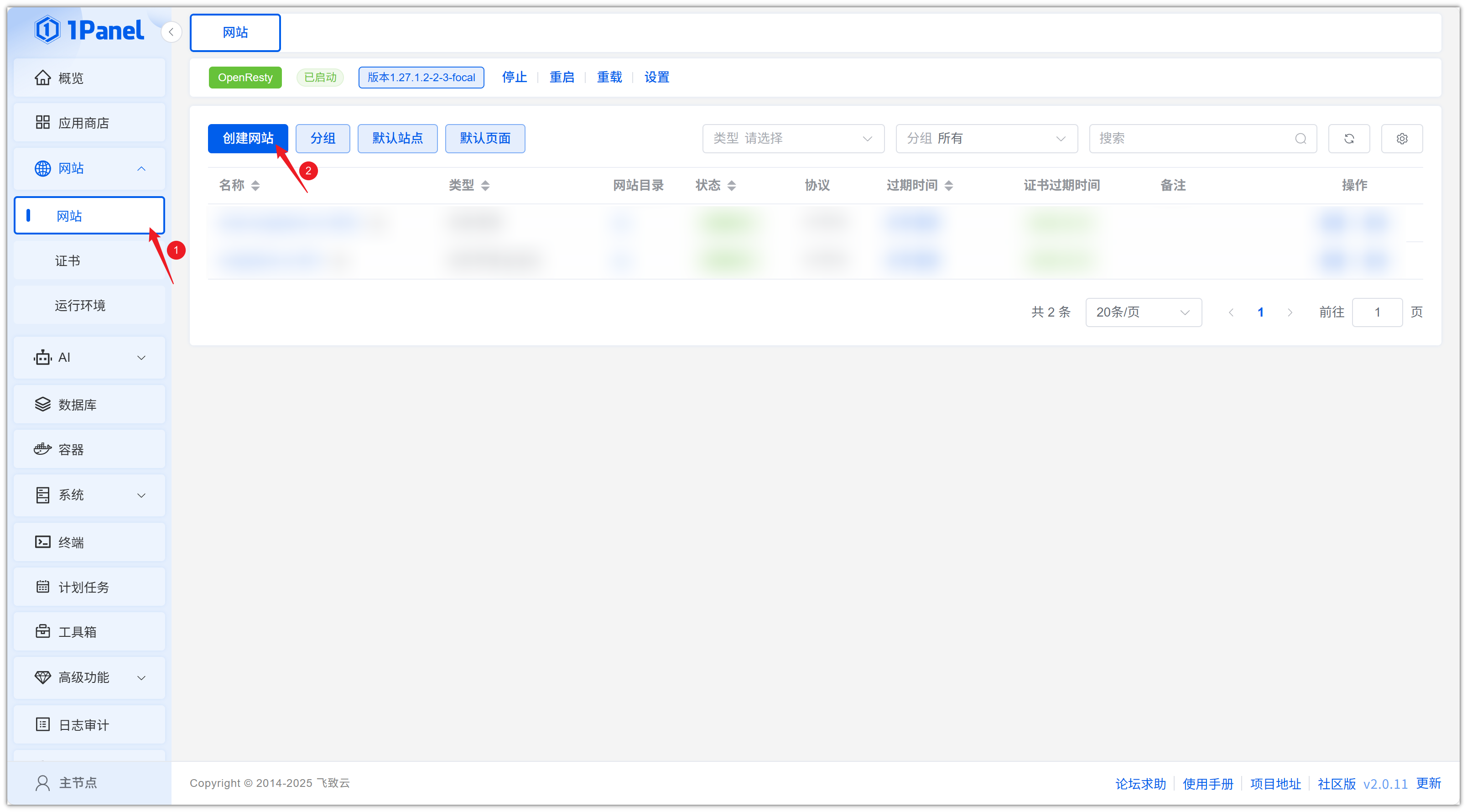Click the 重启 restart link for OpenResty
The width and height of the screenshot is (1467, 812).
coord(561,77)
